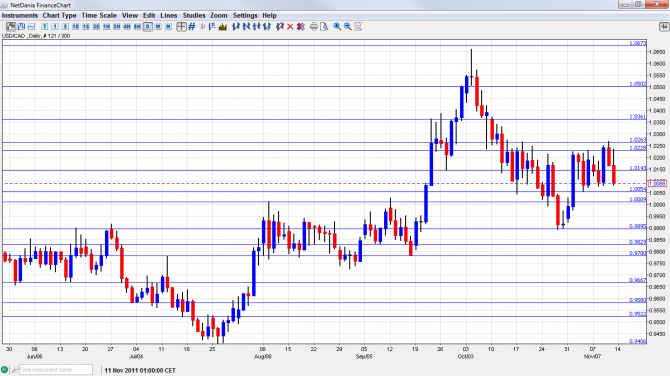Viewport: 670px width, 376px height.
Task: Open the View menu
Action: click(130, 15)
